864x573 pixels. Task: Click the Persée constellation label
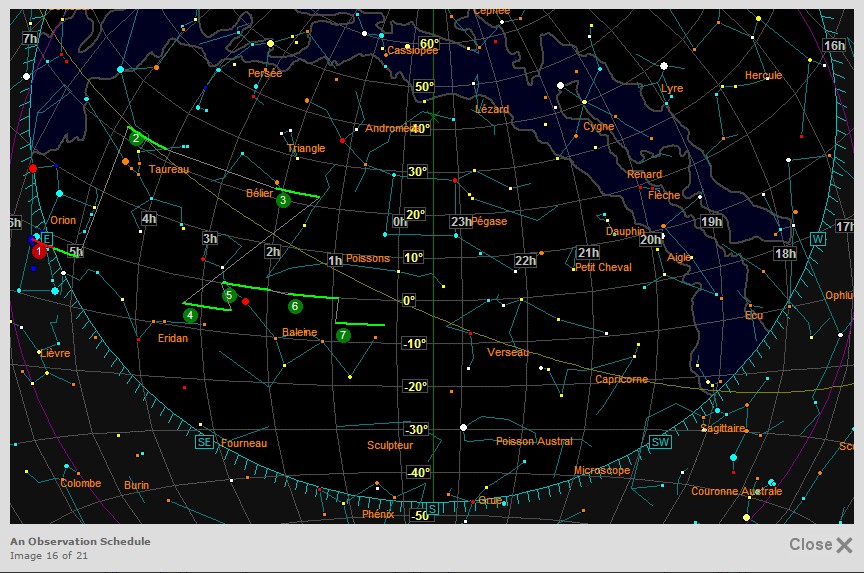[265, 73]
